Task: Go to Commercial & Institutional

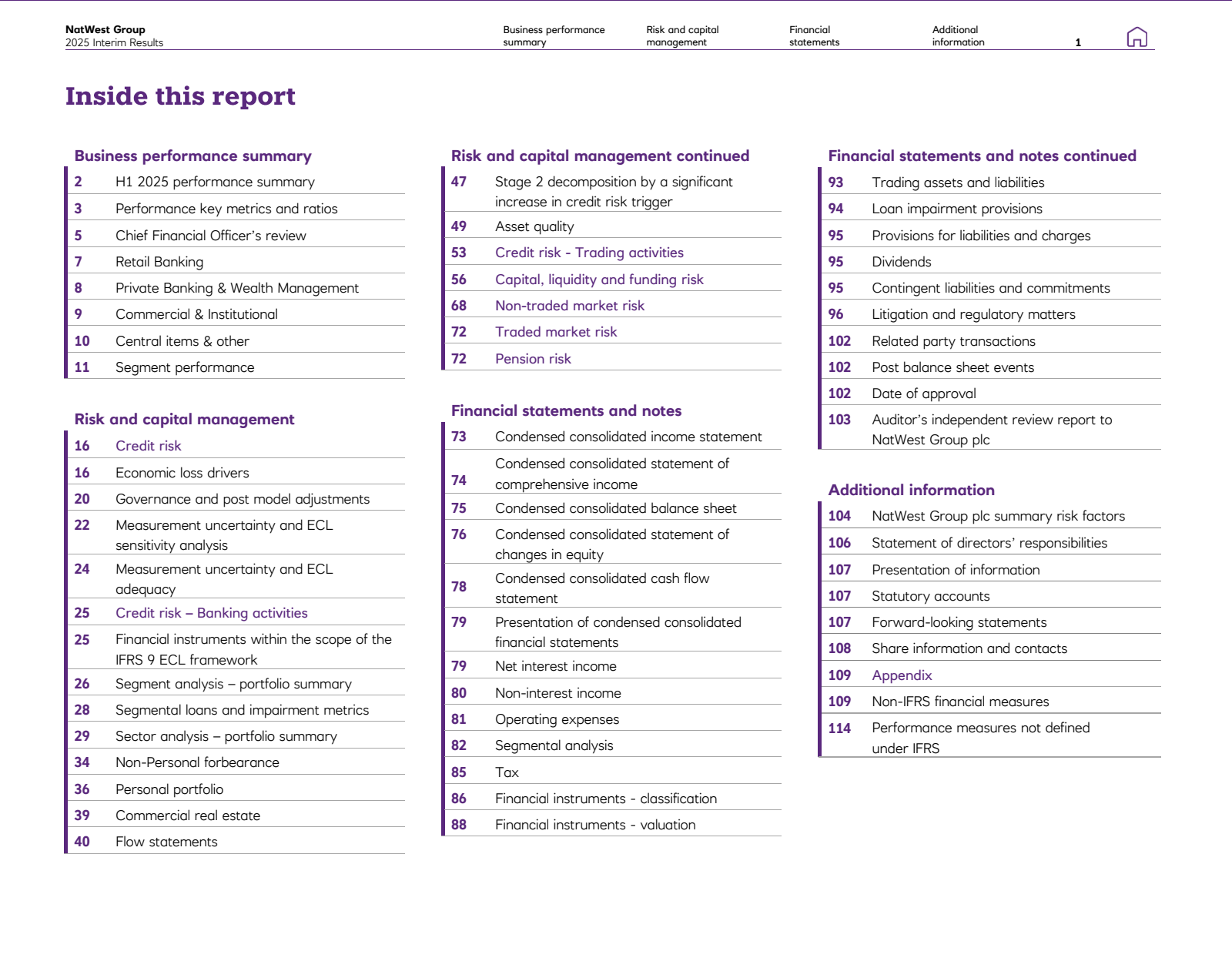Action: [x=196, y=314]
